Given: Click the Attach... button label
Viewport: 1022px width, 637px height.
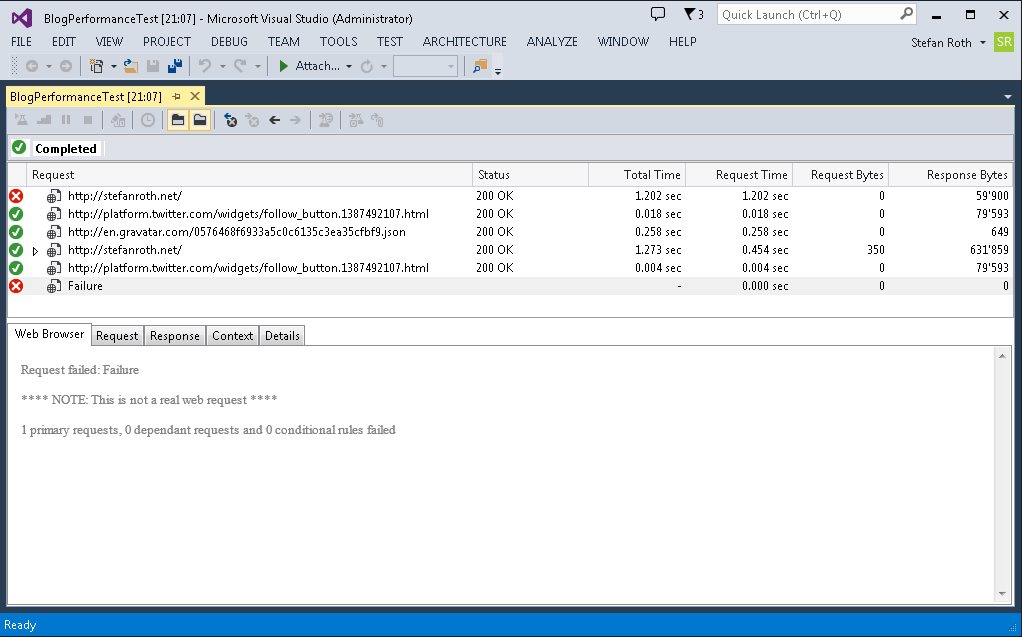Looking at the screenshot, I should point(317,66).
